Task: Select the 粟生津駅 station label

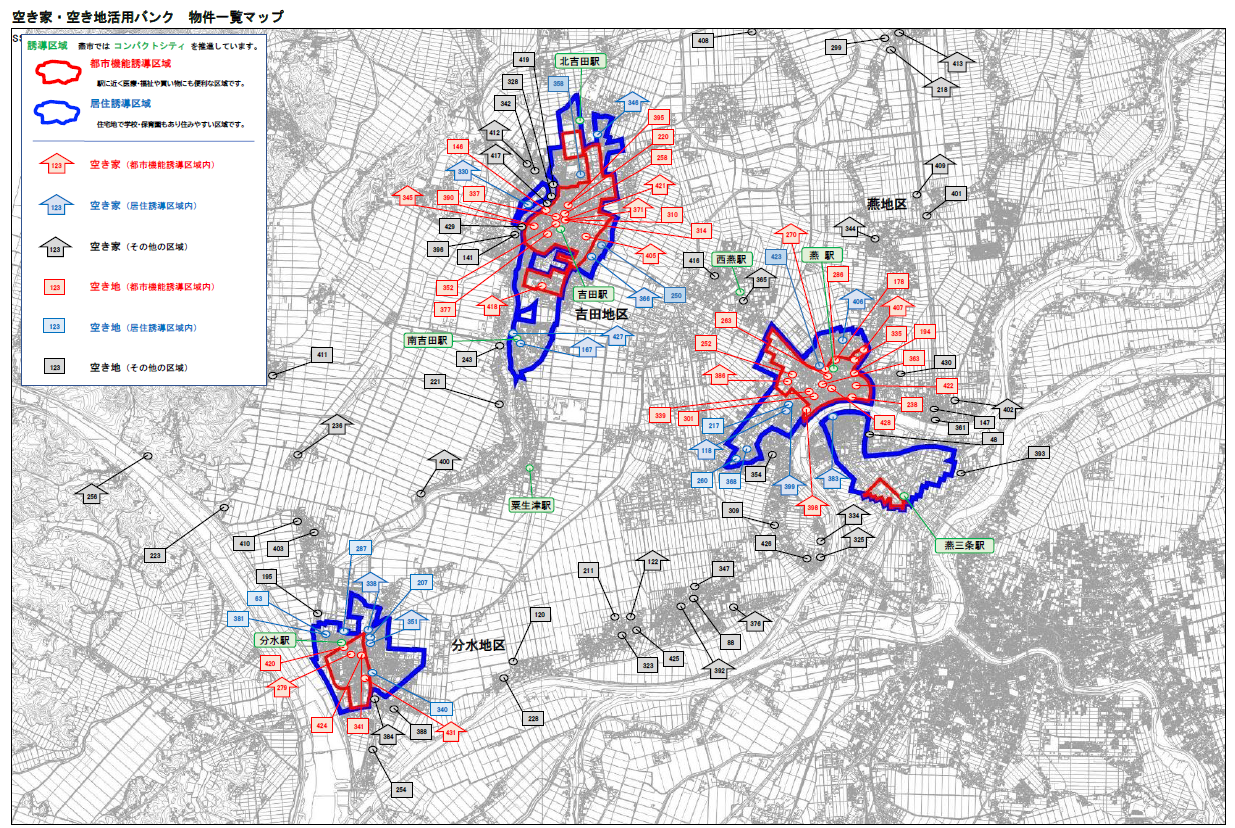Action: tap(529, 505)
